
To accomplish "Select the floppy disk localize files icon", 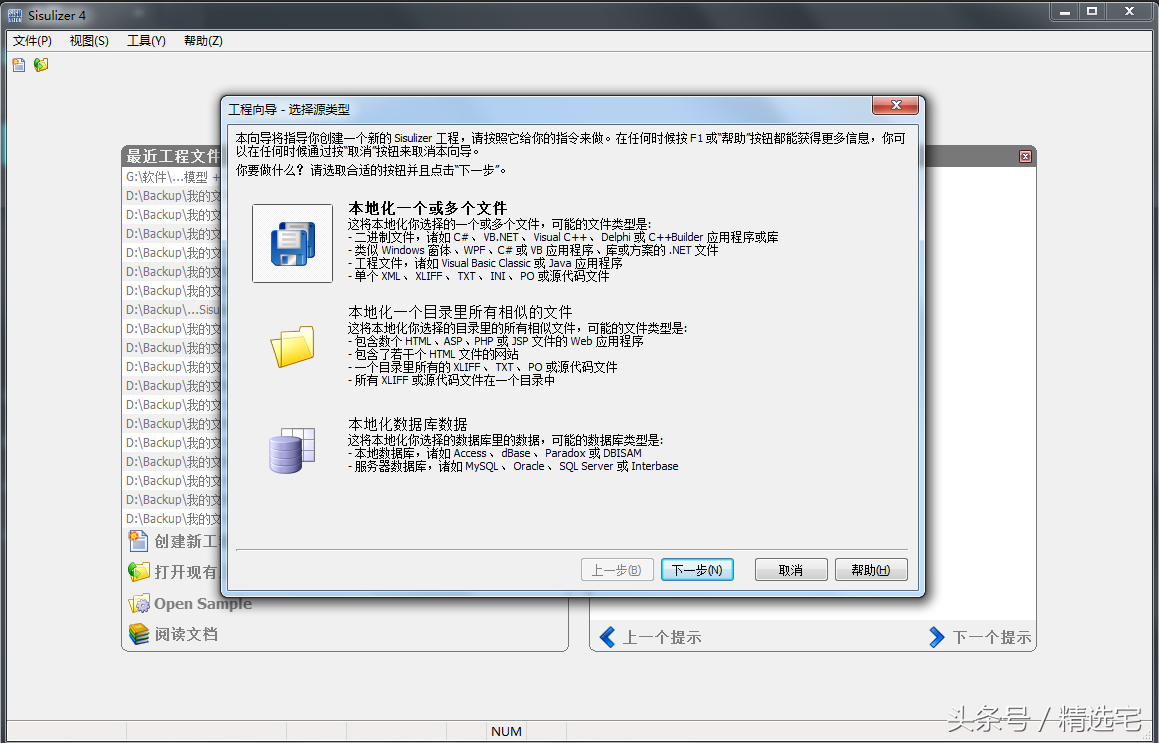I will pos(293,243).
